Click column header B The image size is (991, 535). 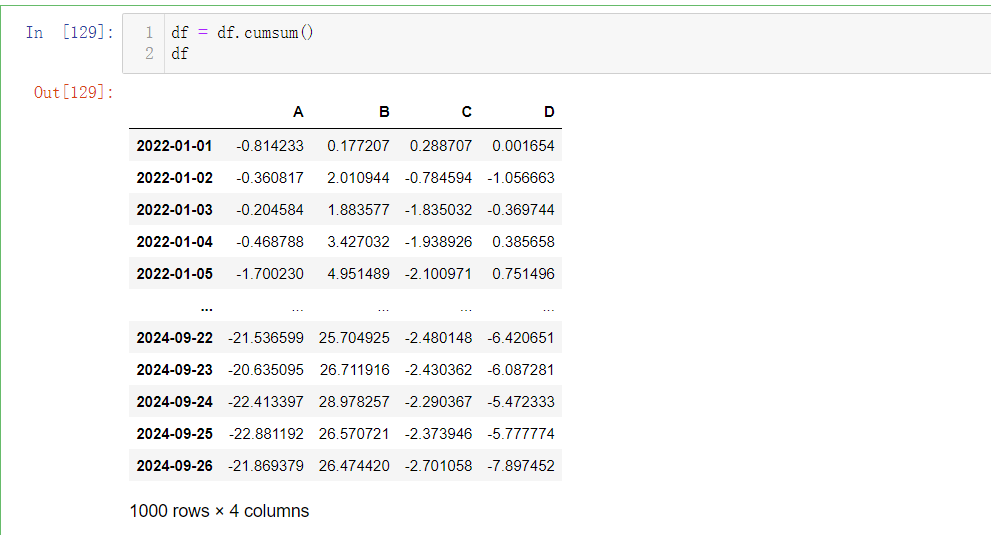(384, 112)
